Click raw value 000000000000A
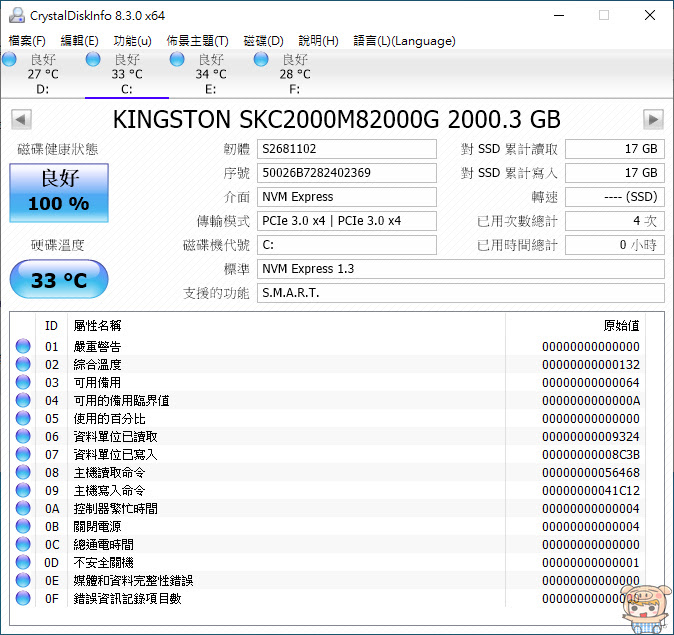The width and height of the screenshot is (674, 635). point(591,401)
